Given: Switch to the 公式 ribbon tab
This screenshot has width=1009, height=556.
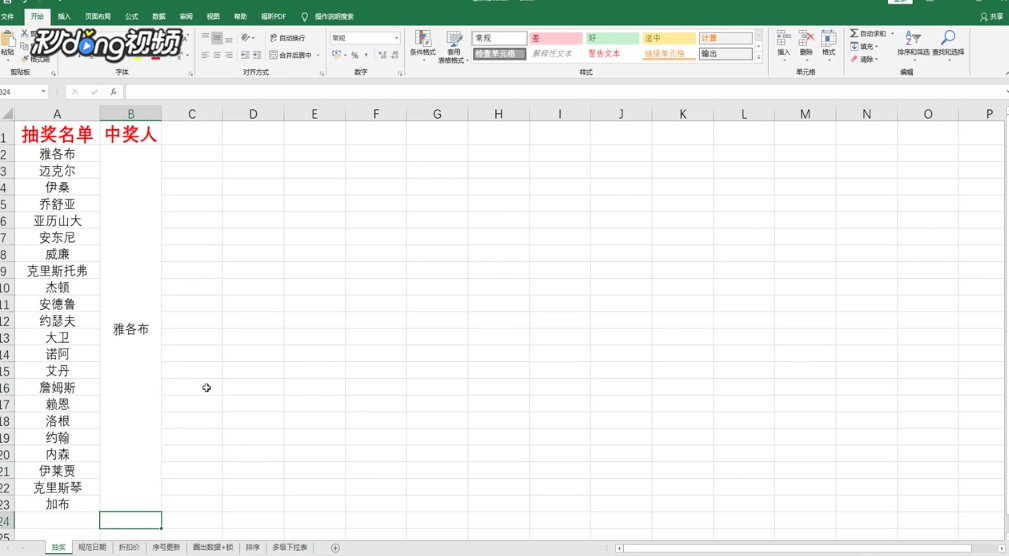Looking at the screenshot, I should [x=132, y=17].
